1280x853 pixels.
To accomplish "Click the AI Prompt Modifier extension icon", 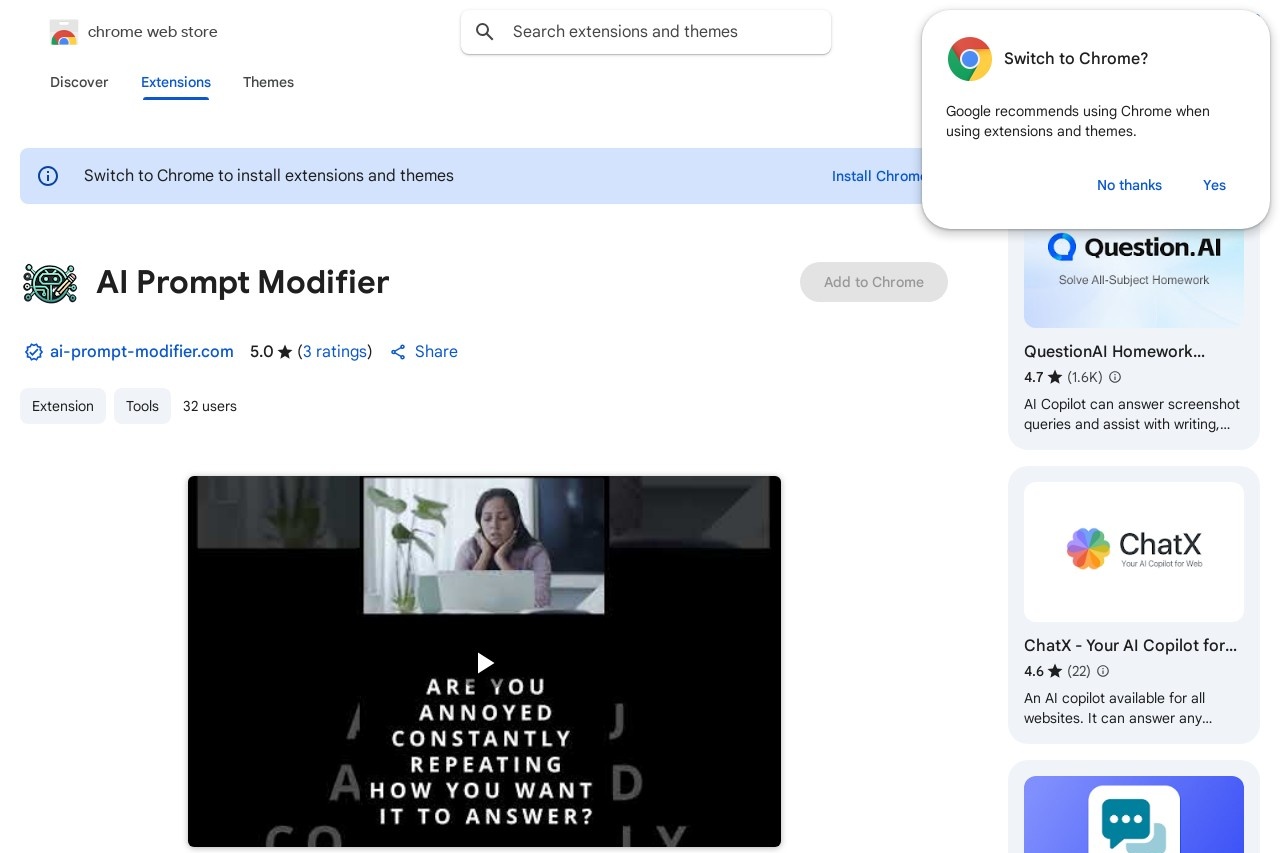I will [x=50, y=283].
